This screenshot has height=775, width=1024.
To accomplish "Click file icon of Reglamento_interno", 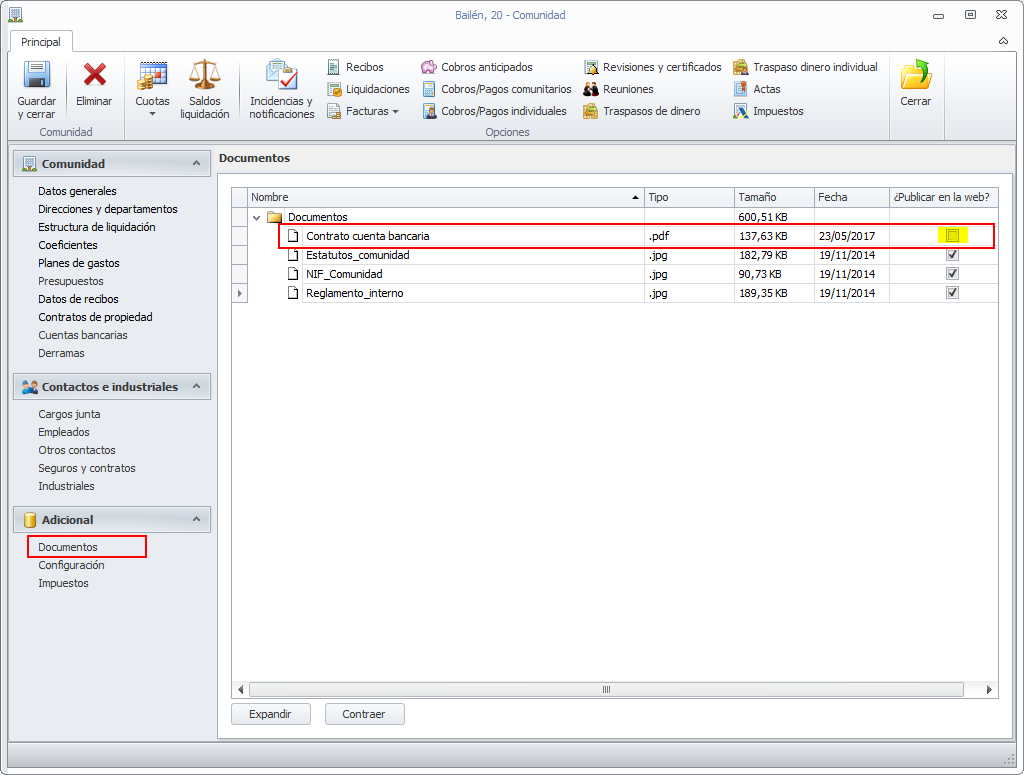I will click(x=293, y=293).
